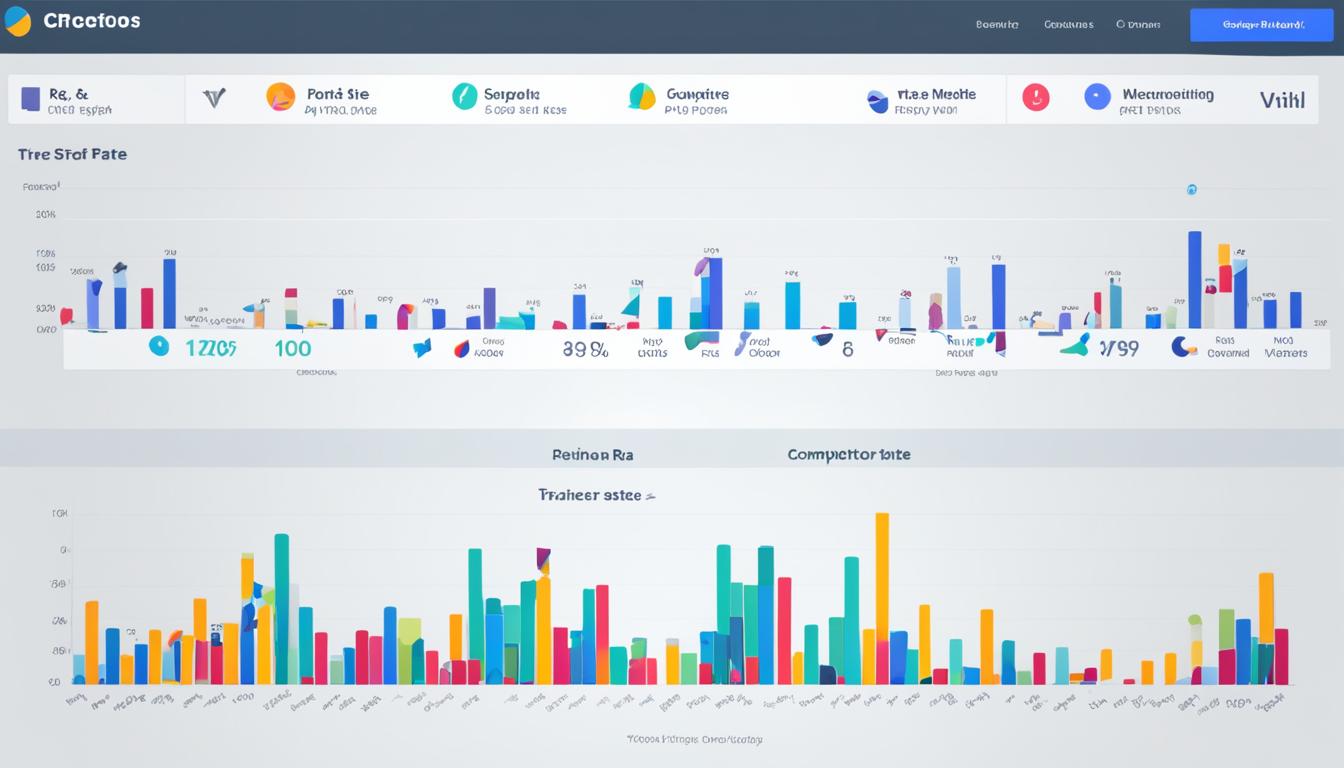Click the teal shape icon beside 'Rts'
The width and height of the screenshot is (1344, 768).
tap(702, 341)
